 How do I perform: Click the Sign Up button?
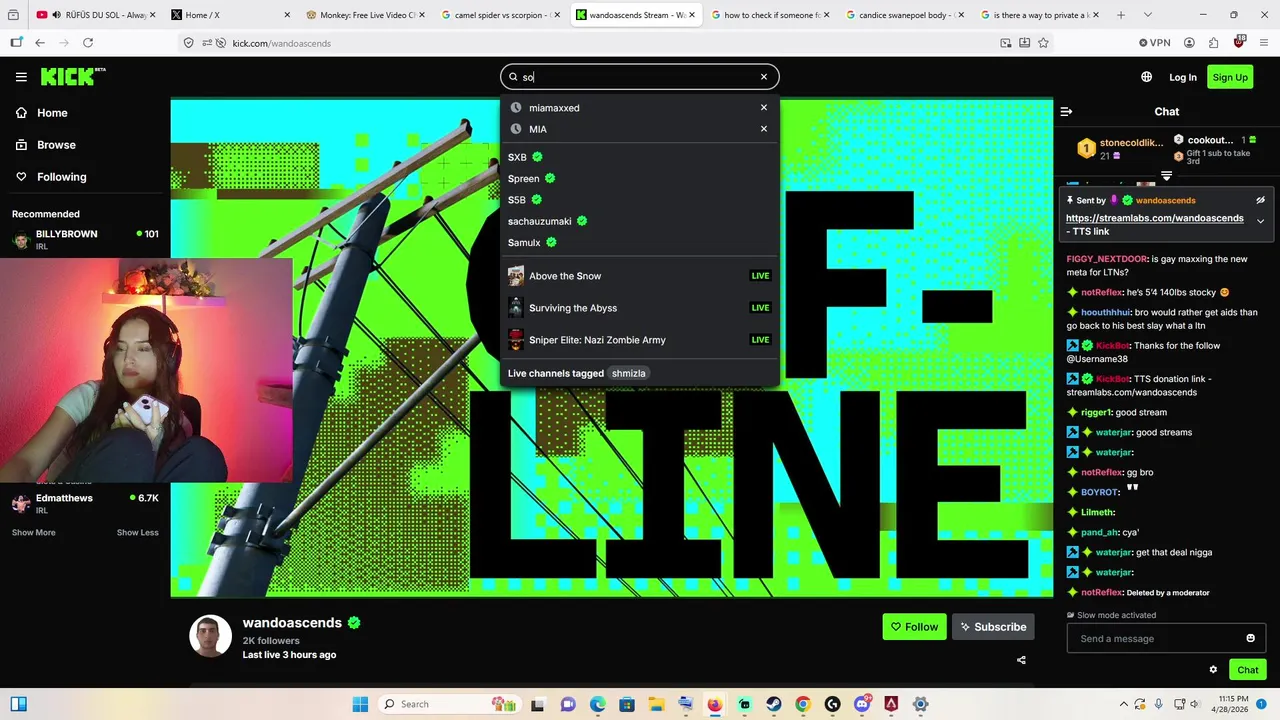click(1230, 77)
